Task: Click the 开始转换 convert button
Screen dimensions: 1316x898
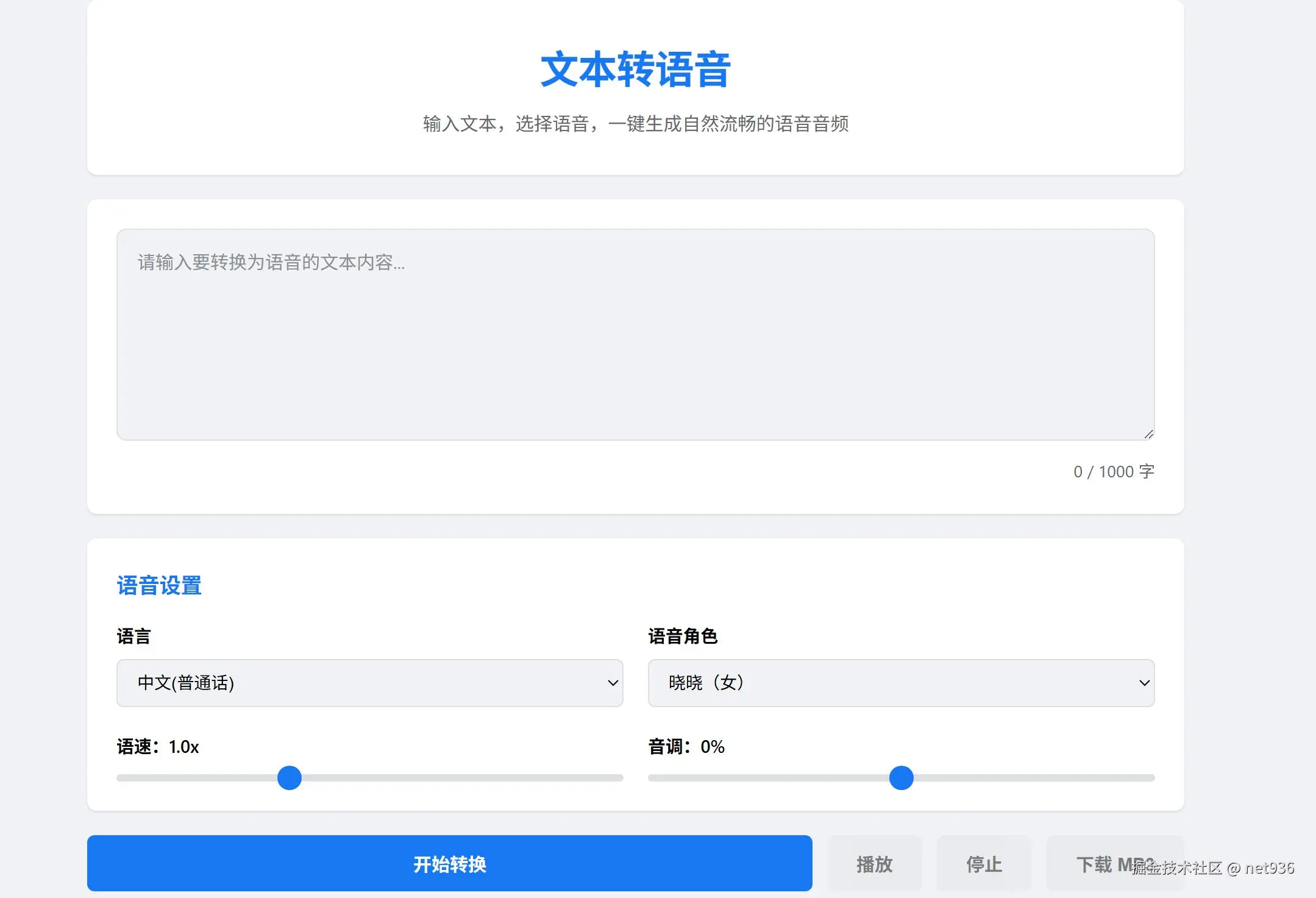Action: pos(449,863)
